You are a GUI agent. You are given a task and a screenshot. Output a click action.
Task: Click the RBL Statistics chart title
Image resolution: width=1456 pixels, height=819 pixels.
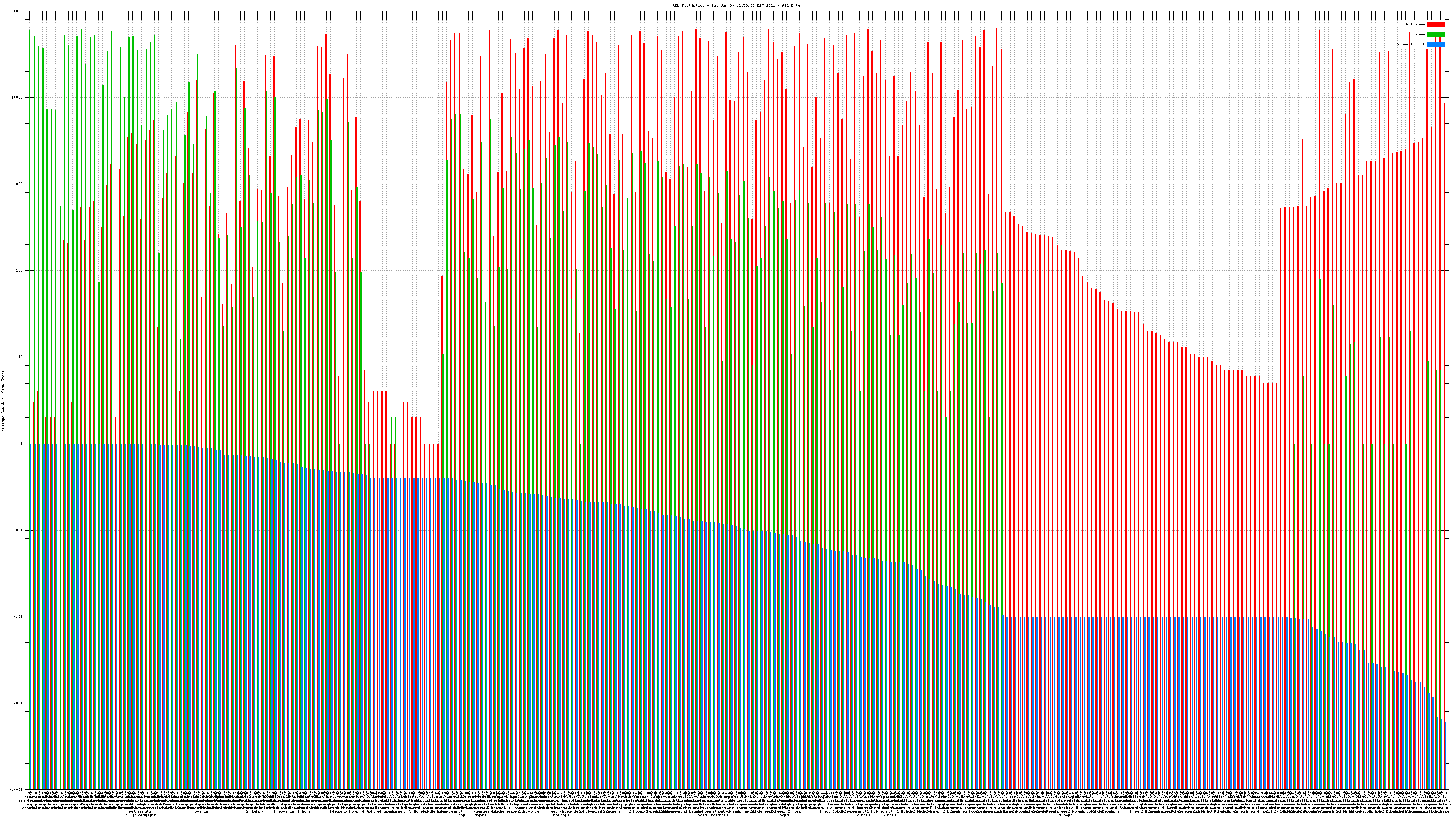tap(736, 5)
